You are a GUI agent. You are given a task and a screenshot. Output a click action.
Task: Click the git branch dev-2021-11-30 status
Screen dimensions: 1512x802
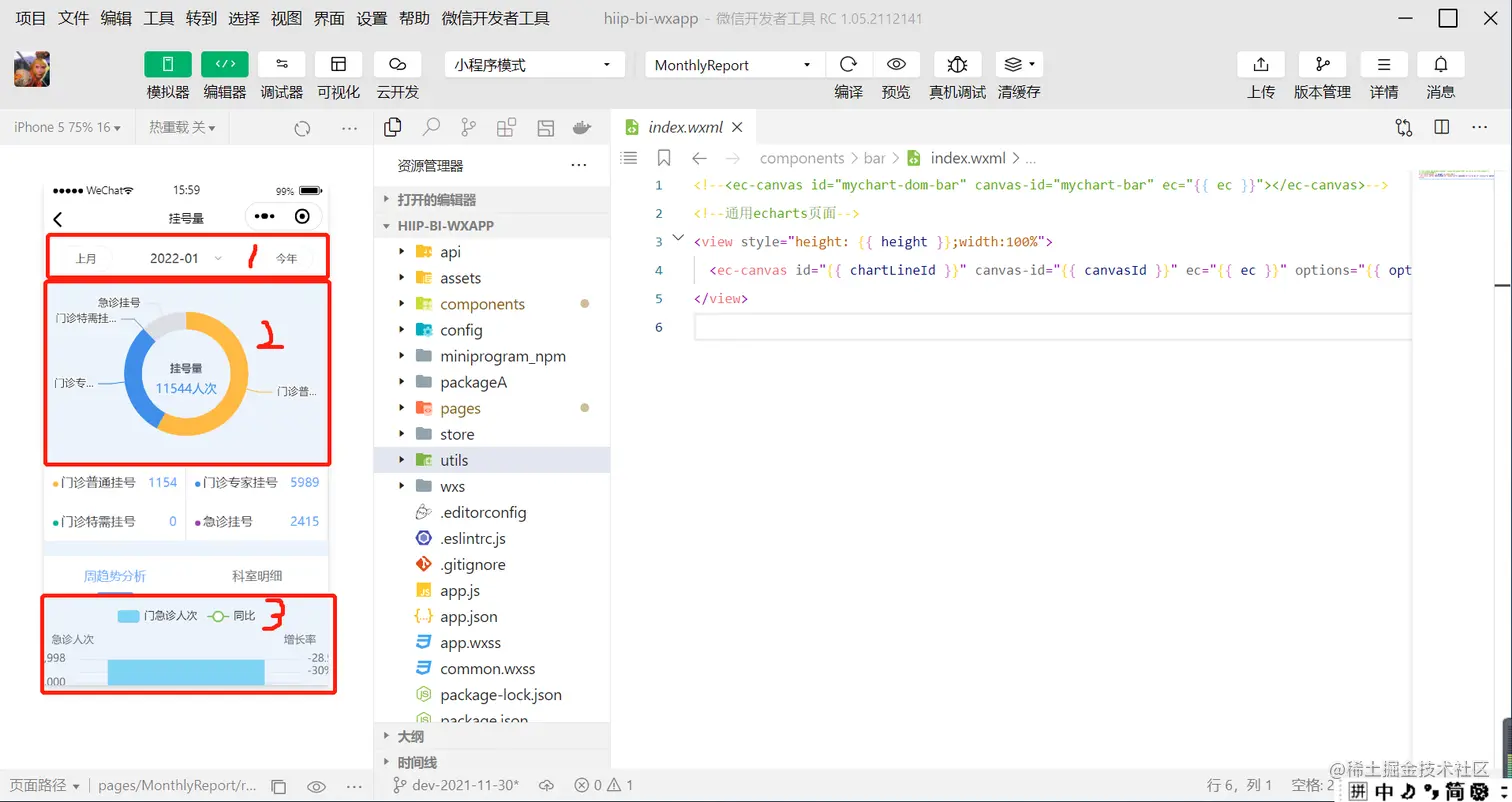456,786
